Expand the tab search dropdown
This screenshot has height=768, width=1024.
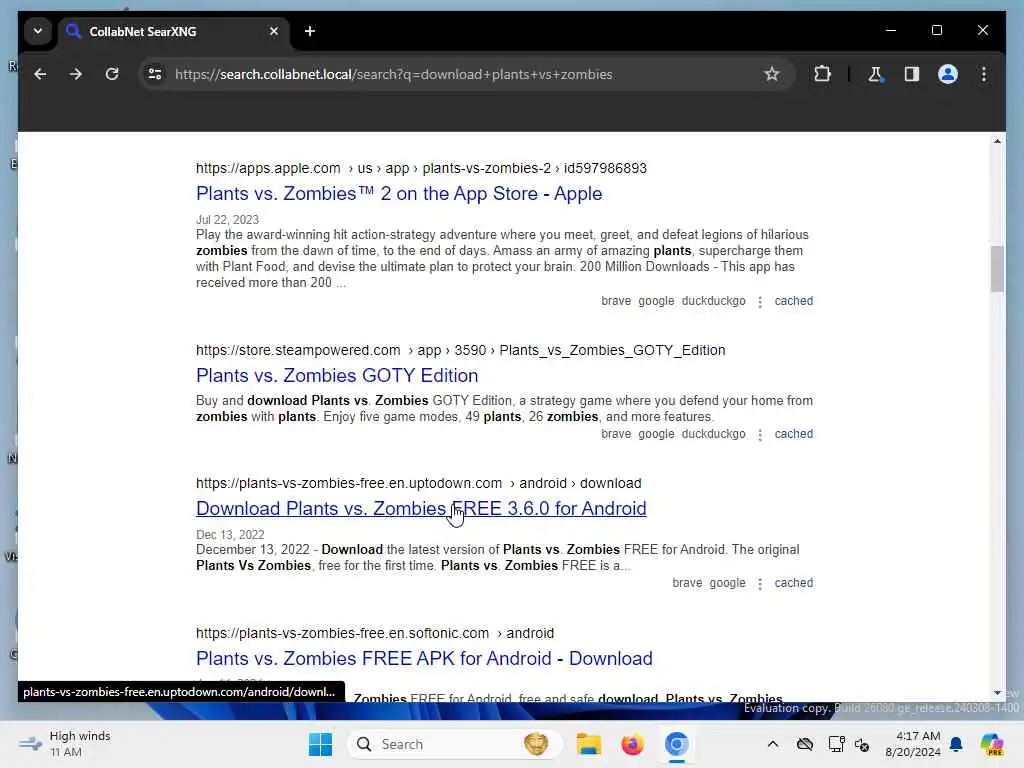(x=38, y=31)
